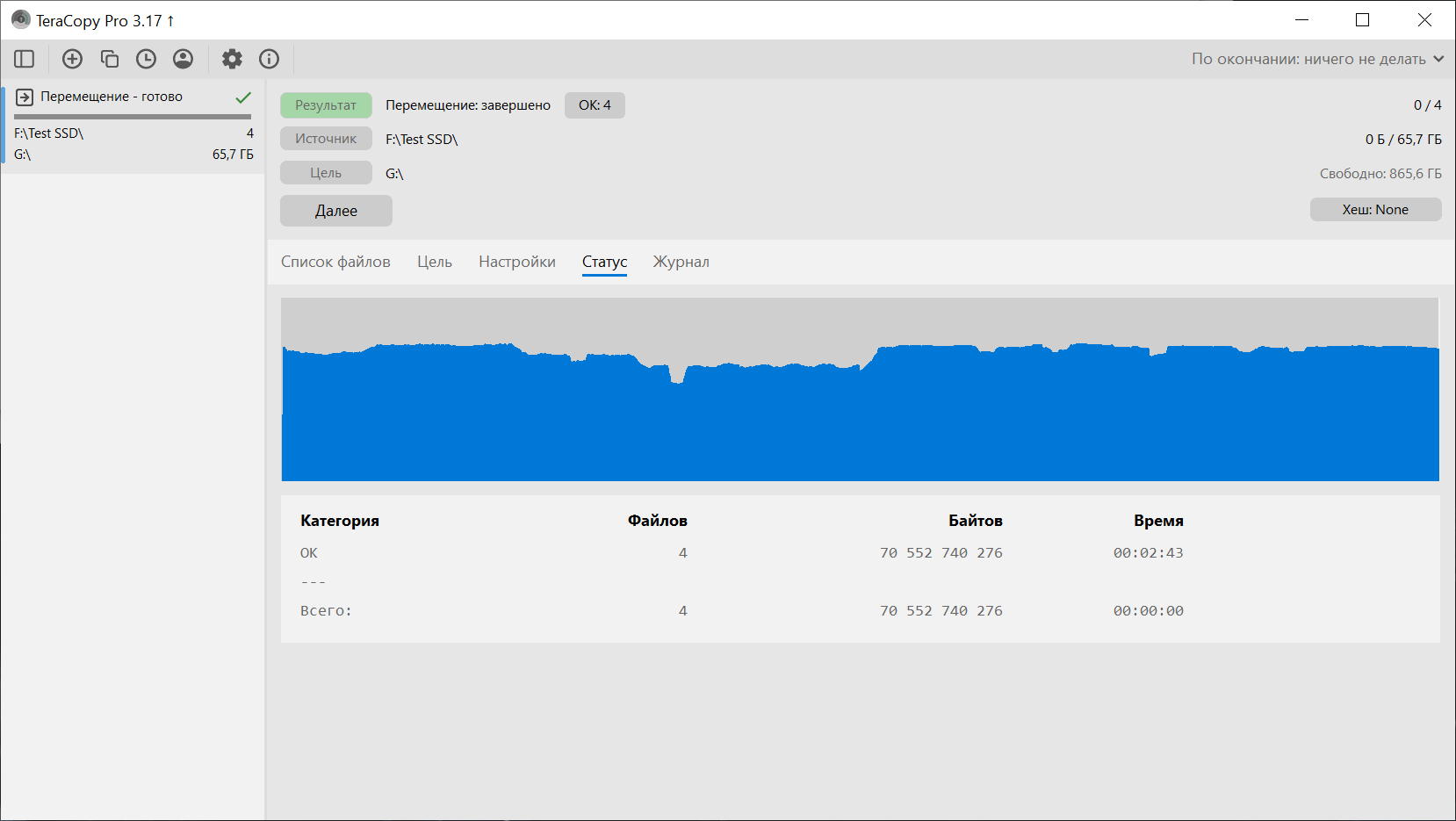Click the Источник button
1456x821 pixels.
tap(326, 139)
